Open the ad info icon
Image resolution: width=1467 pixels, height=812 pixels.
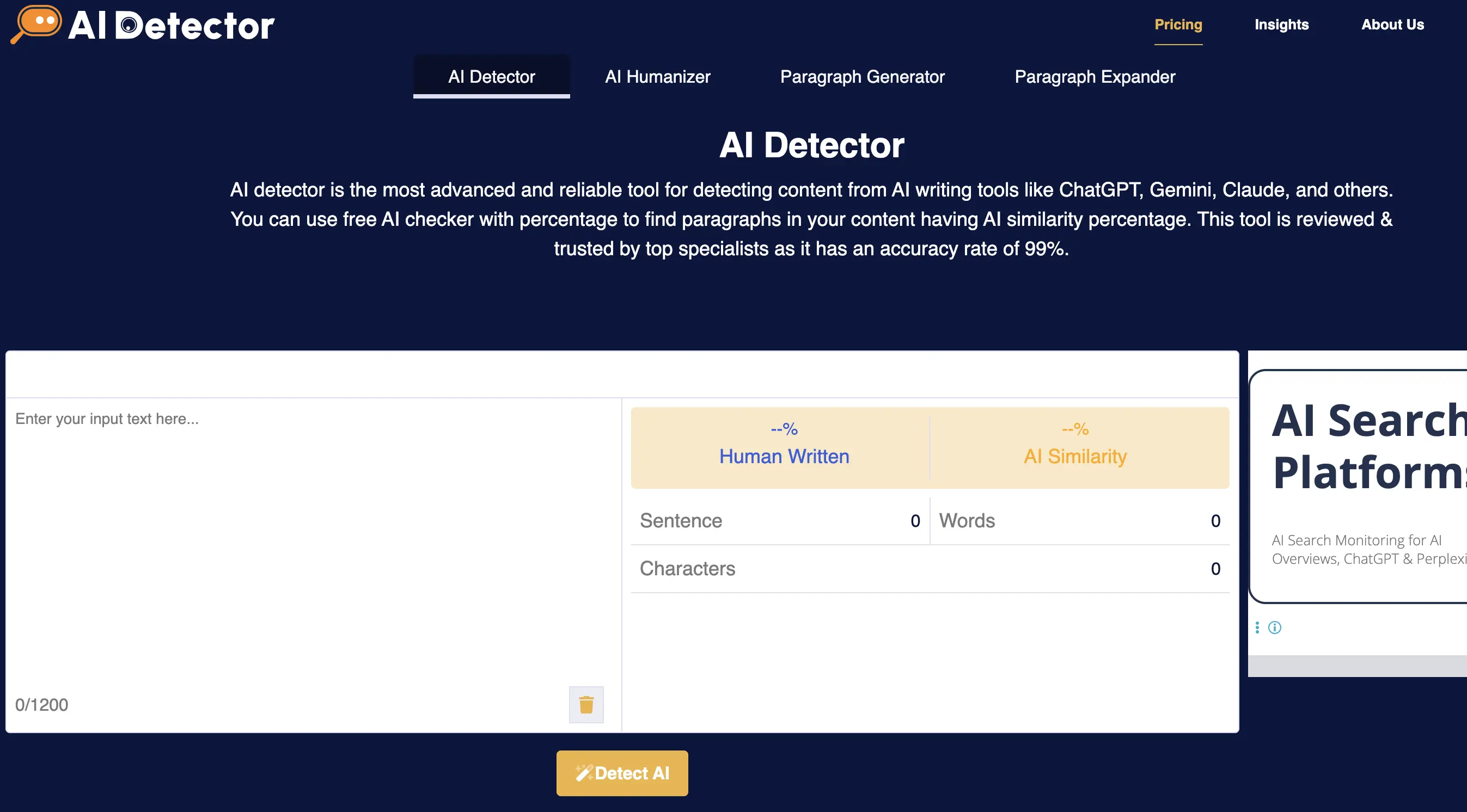click(x=1275, y=627)
